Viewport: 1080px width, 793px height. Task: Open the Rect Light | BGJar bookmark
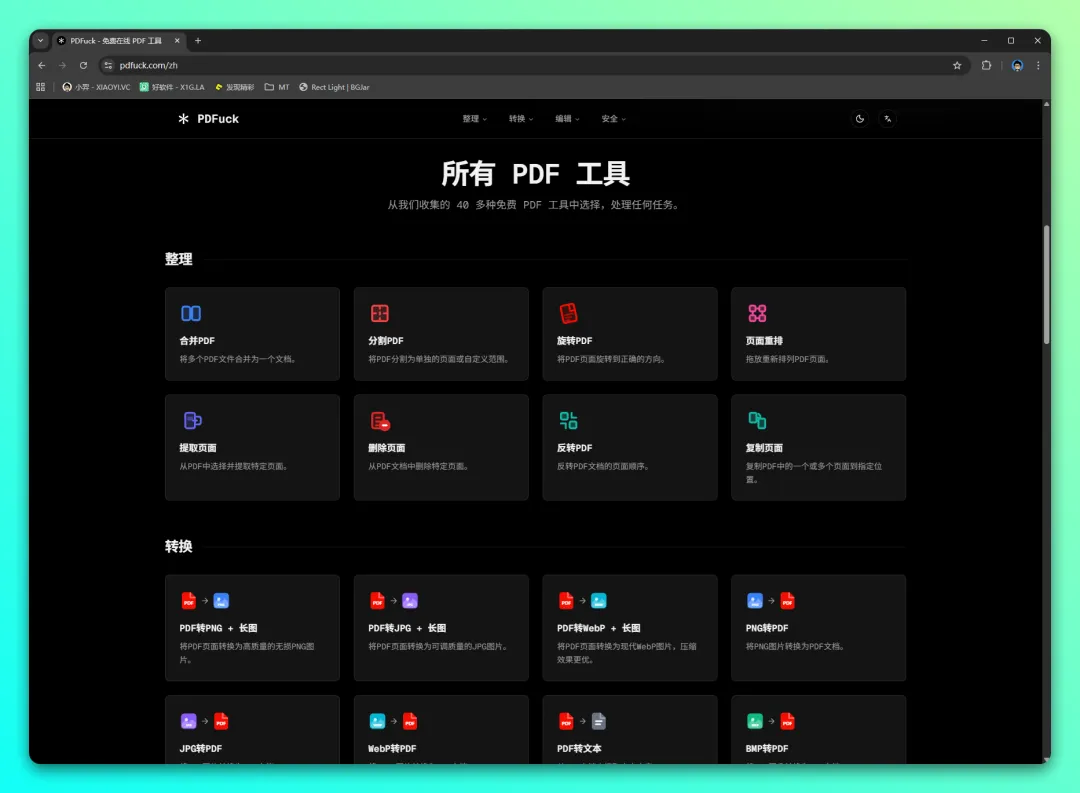coord(334,87)
